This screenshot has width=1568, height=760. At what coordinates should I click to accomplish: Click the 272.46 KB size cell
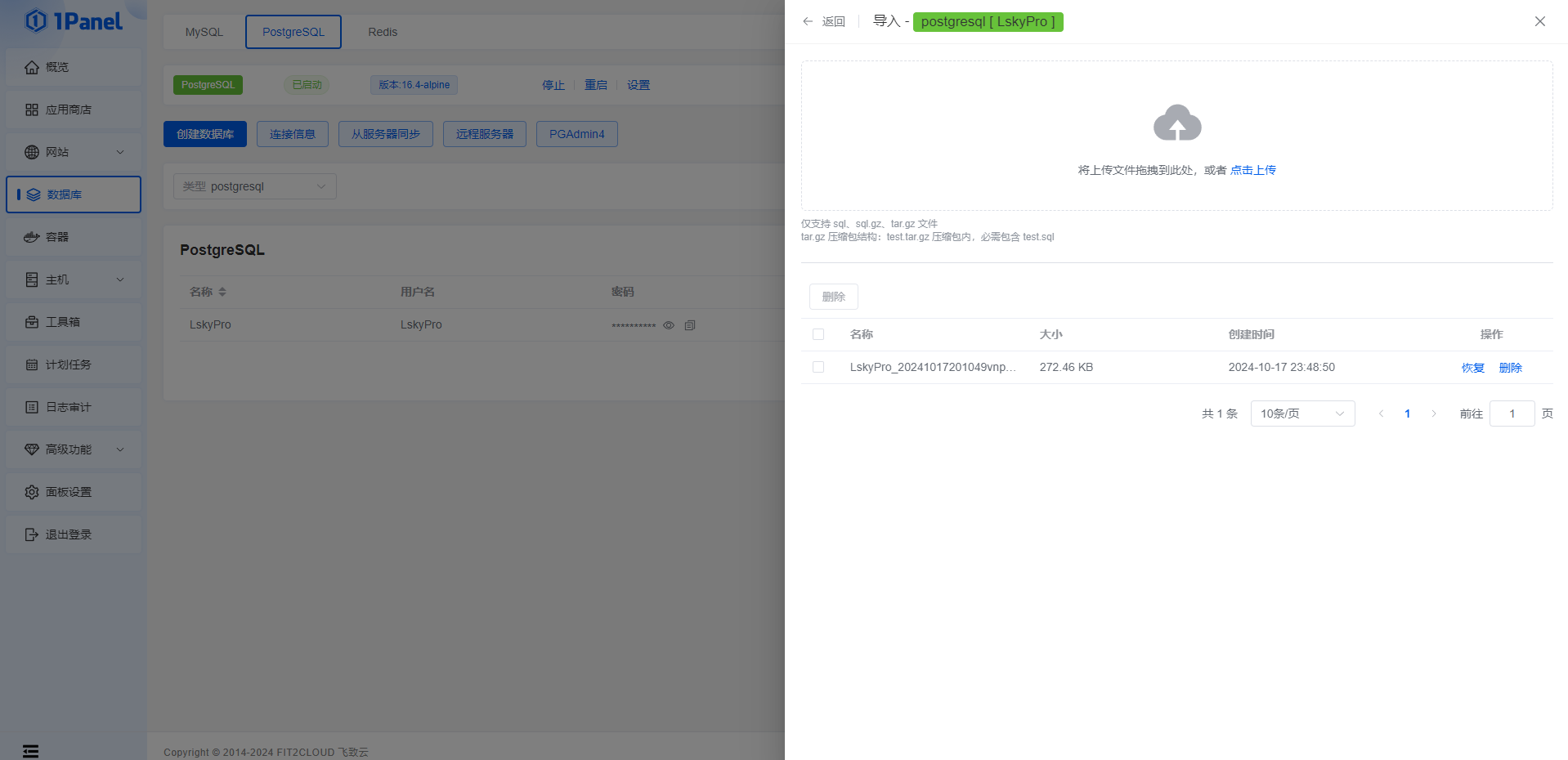[x=1066, y=367]
